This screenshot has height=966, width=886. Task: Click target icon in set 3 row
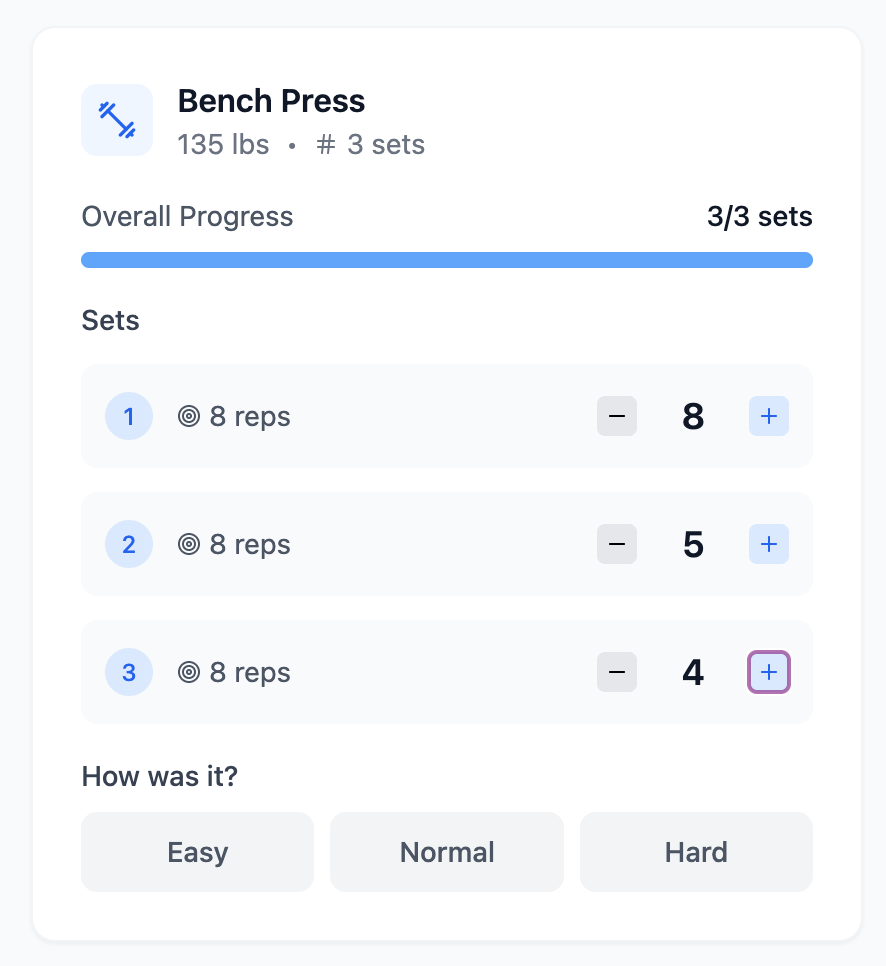point(189,672)
